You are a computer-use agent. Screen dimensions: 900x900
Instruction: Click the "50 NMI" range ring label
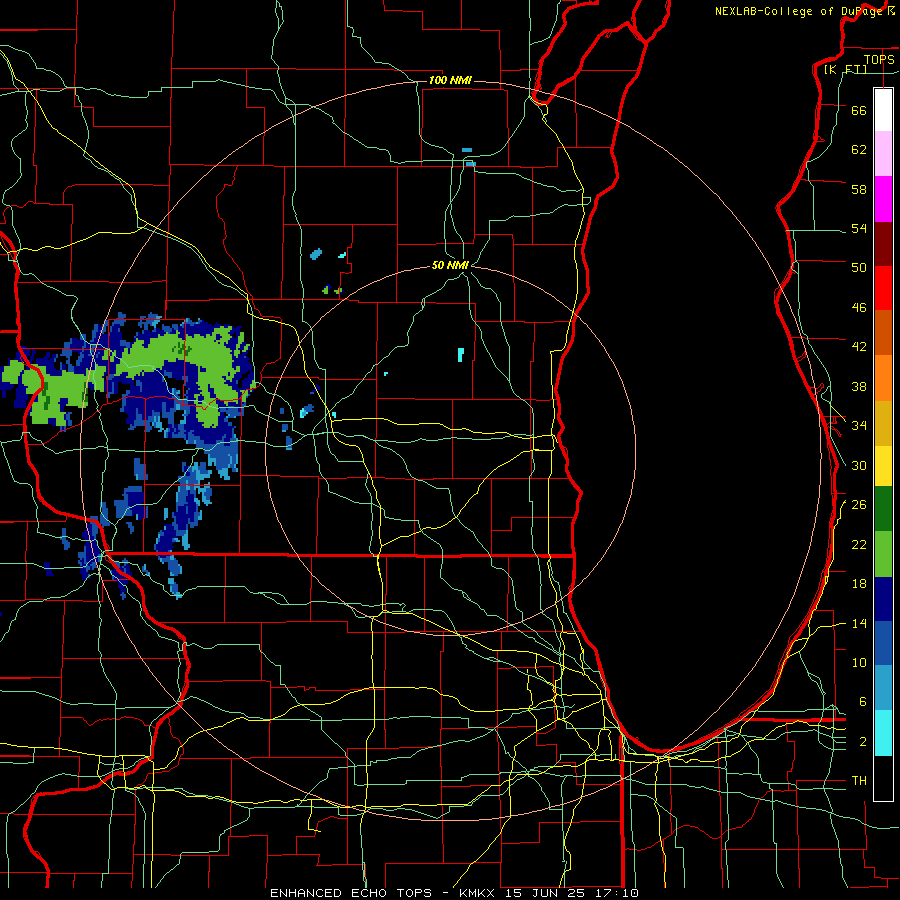450,265
